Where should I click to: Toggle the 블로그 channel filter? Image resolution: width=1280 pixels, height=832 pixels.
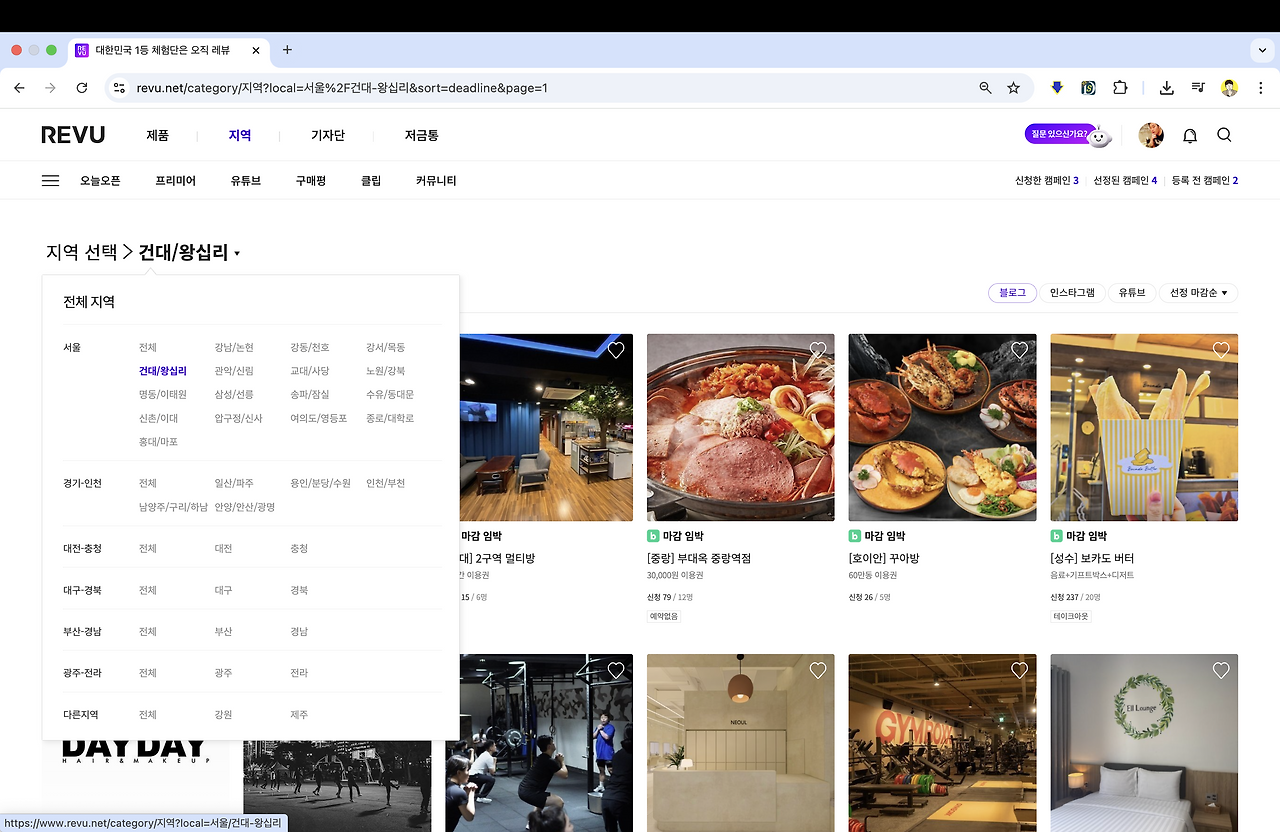point(1012,292)
